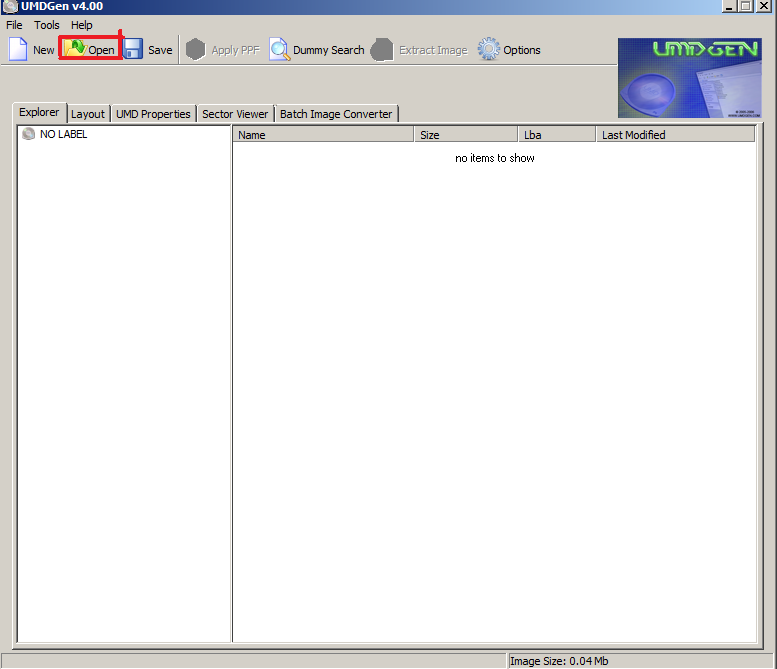Image resolution: width=777 pixels, height=669 pixels.
Task: Switch to the UMD Properties tab
Action: click(153, 114)
